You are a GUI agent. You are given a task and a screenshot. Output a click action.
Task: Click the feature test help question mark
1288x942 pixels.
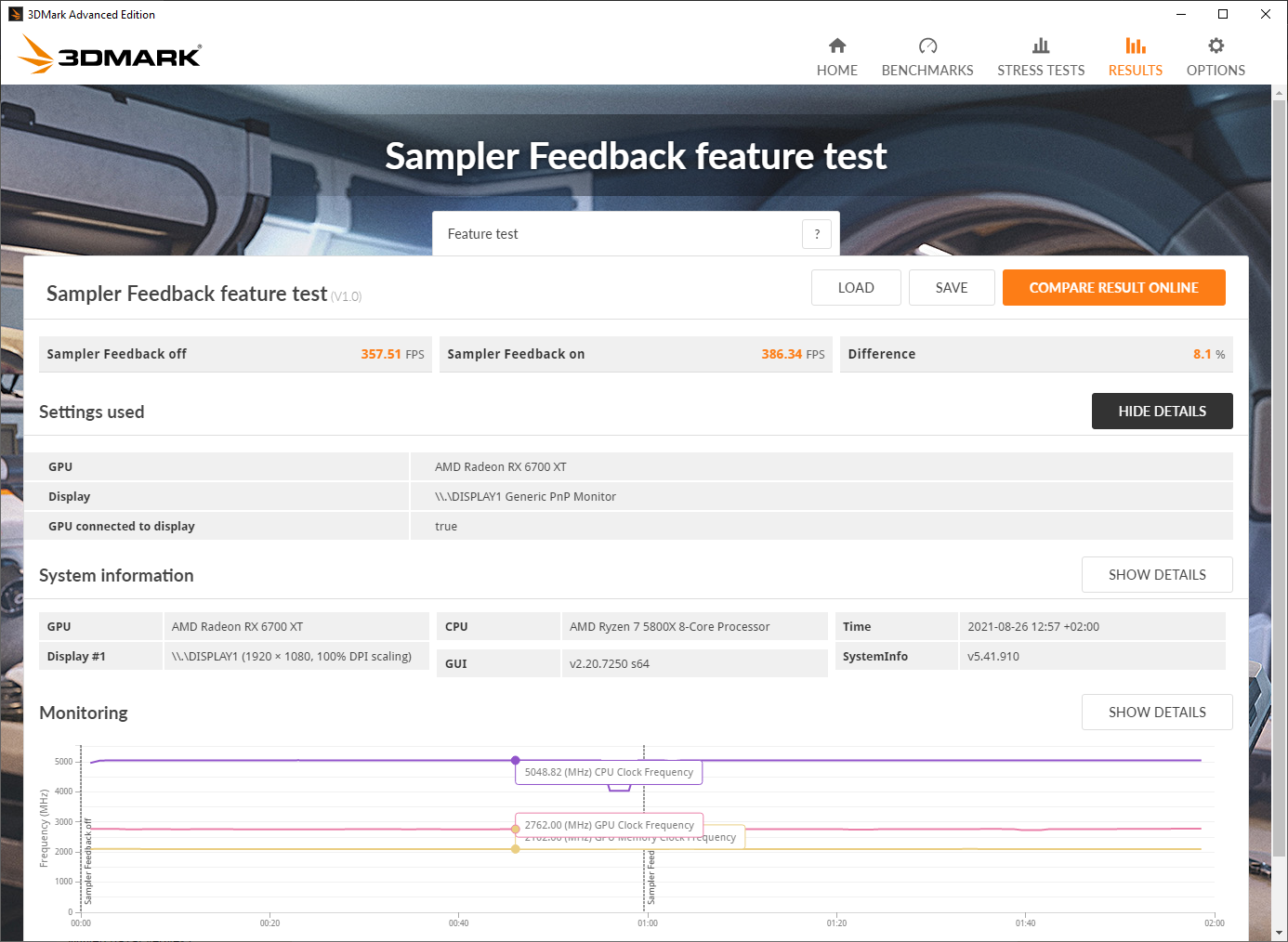[817, 234]
